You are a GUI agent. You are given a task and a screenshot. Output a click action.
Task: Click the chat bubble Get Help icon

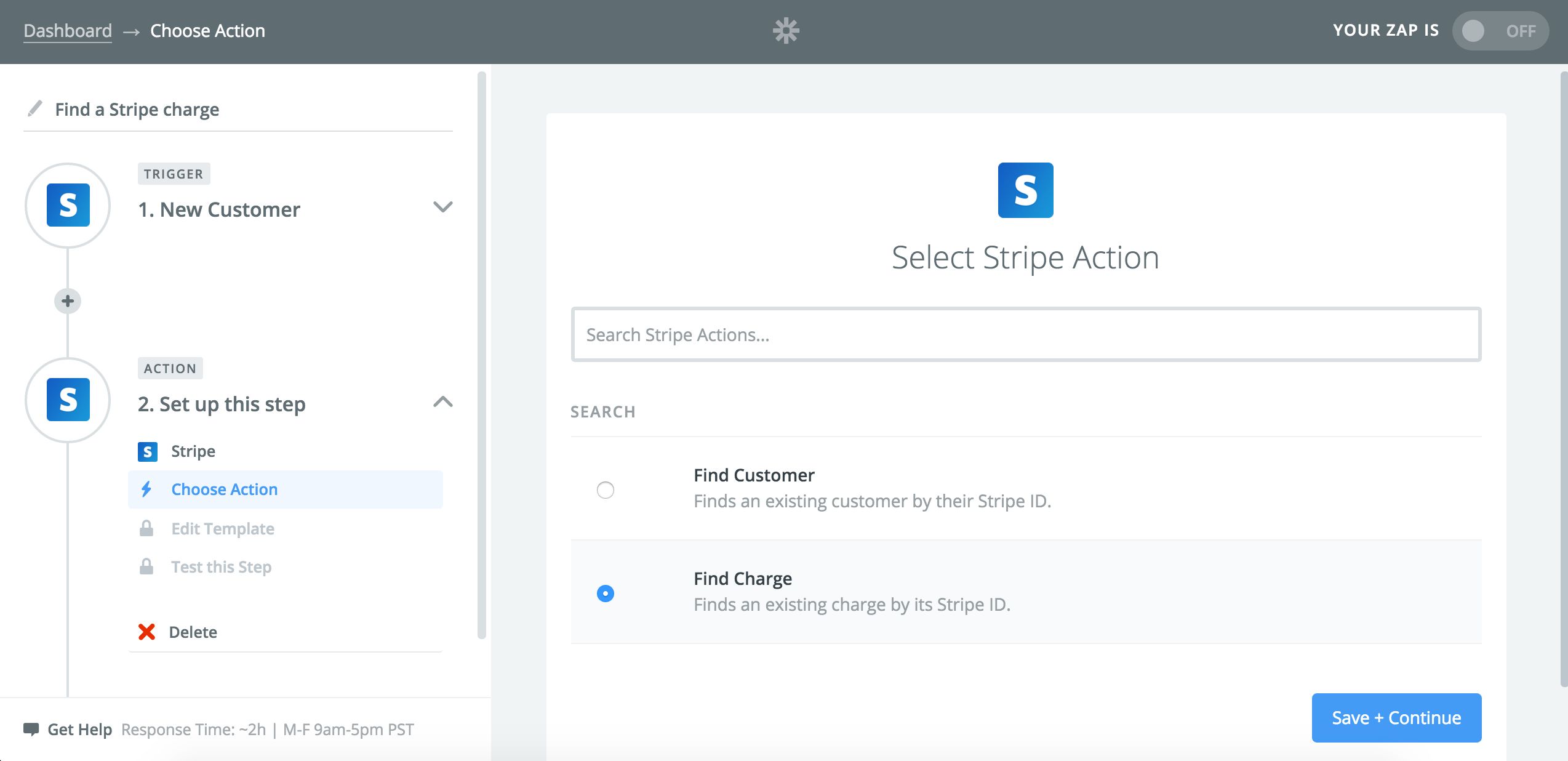31,730
